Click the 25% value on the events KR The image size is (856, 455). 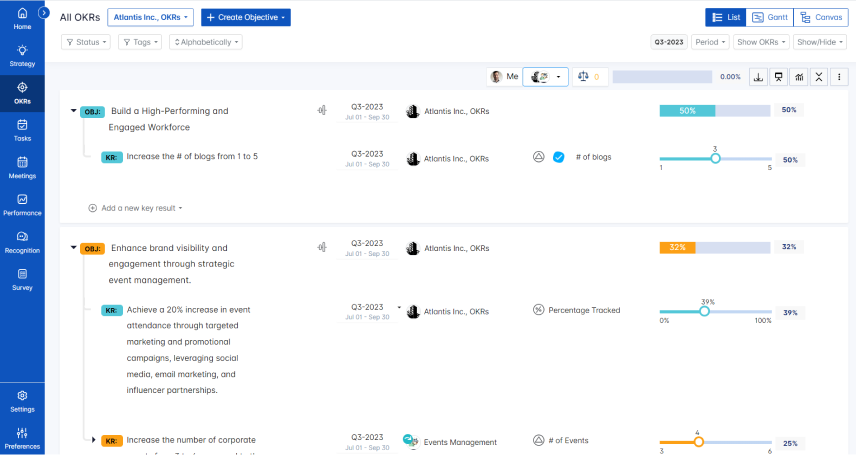790,444
